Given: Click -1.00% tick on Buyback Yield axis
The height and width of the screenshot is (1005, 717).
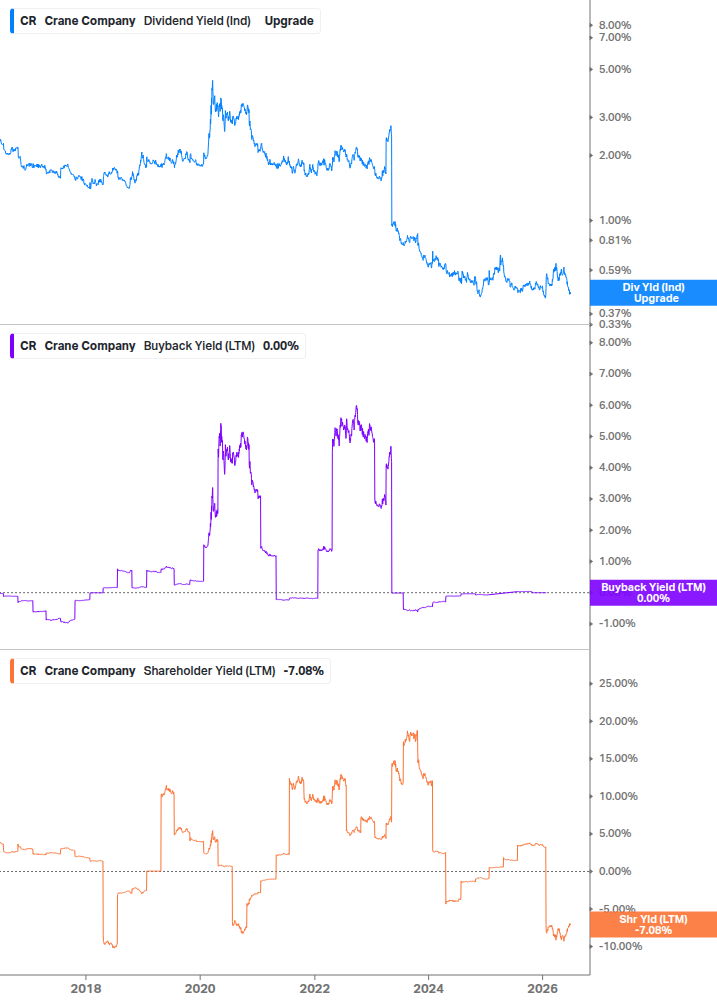Looking at the screenshot, I should click(x=617, y=623).
